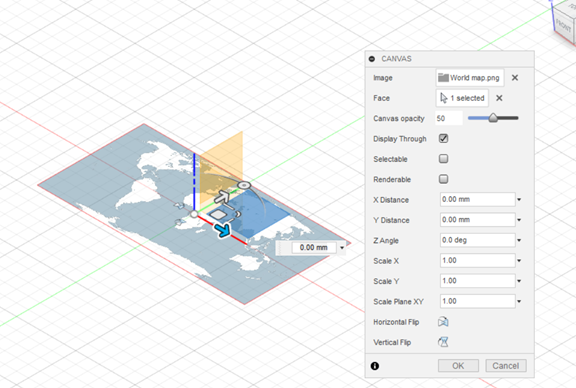Open the dropdown next to viewport 0.00 mm
Viewport: 576px width, 388px height.
(342, 248)
